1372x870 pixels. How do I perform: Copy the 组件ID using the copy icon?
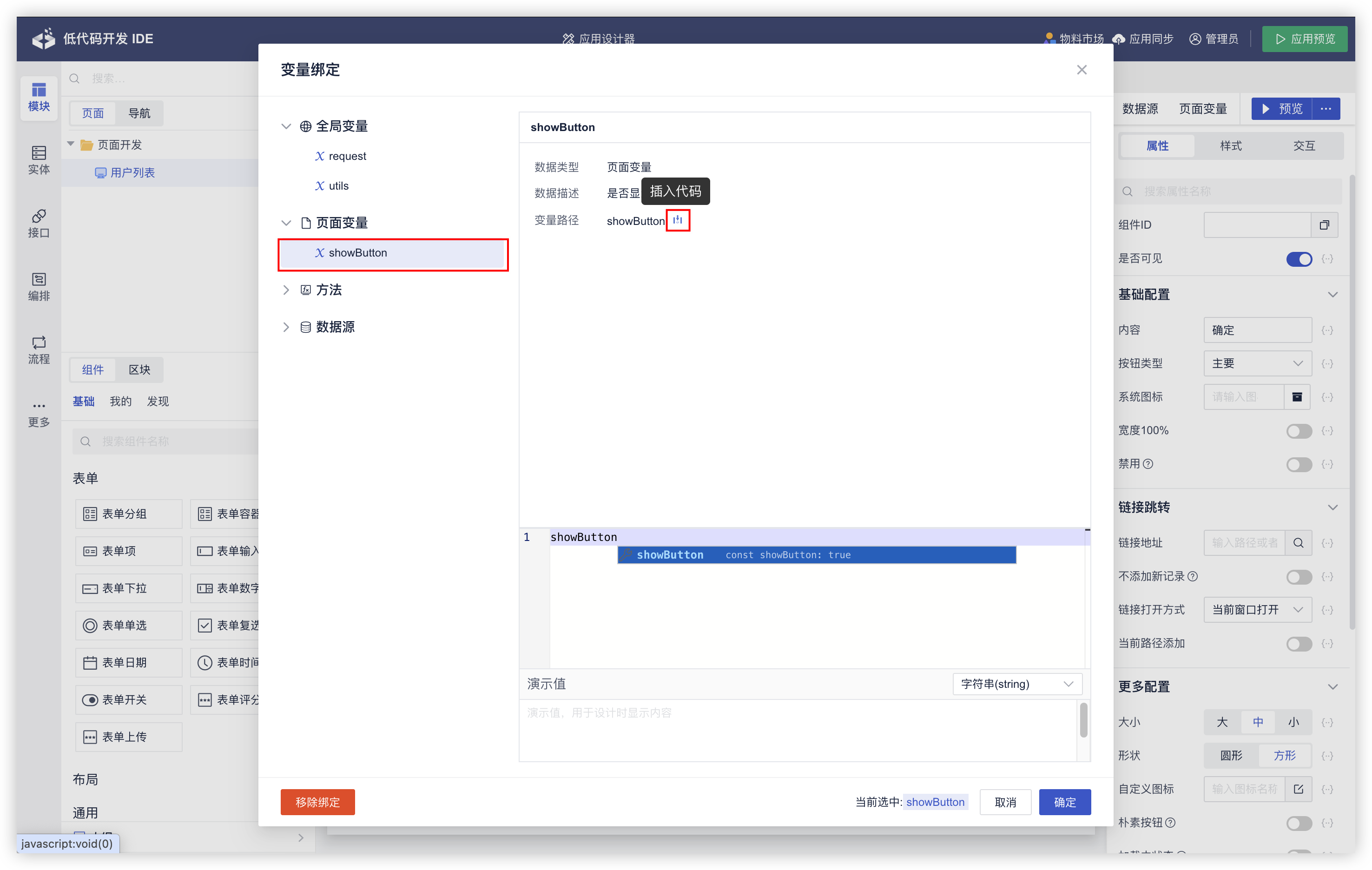(1325, 225)
